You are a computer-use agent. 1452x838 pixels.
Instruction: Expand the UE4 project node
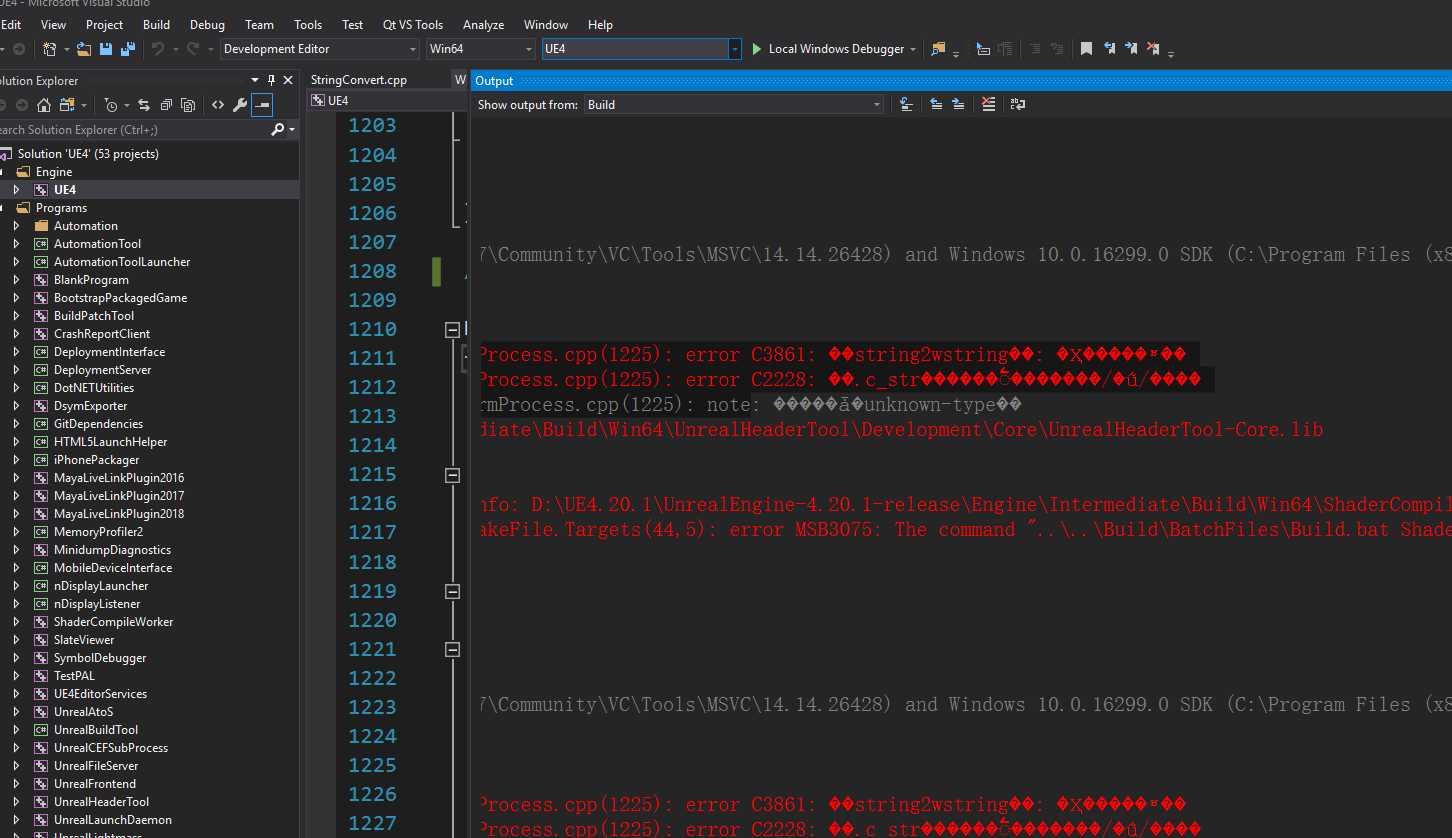pyautogui.click(x=16, y=190)
